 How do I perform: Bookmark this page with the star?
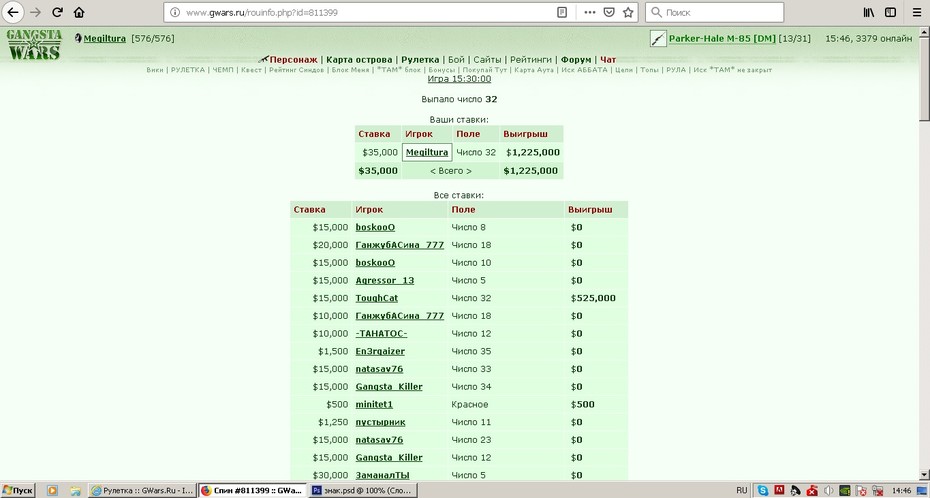click(628, 12)
